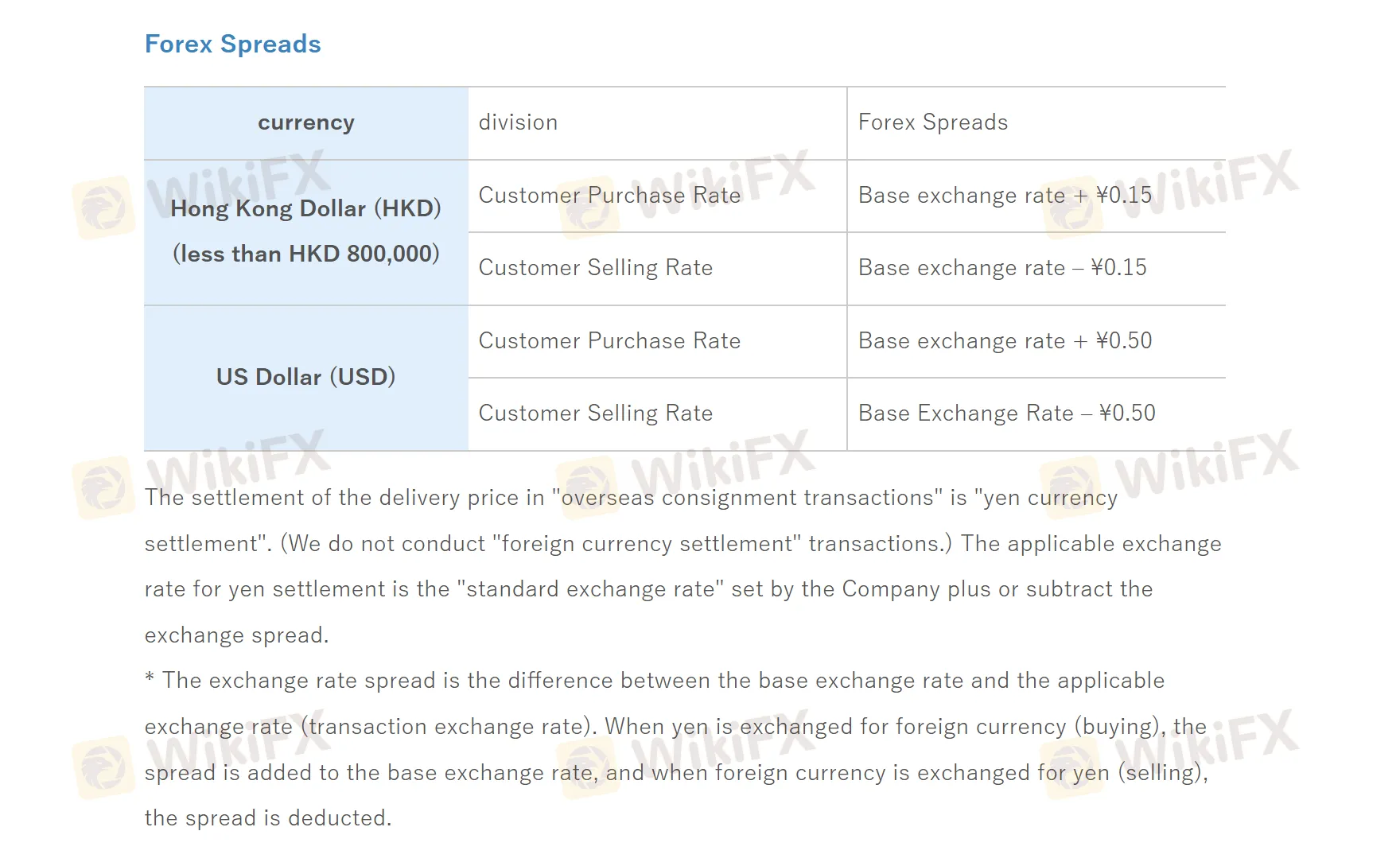Click the US Dollar (USD) cell
The image size is (1400, 862).
point(306,378)
